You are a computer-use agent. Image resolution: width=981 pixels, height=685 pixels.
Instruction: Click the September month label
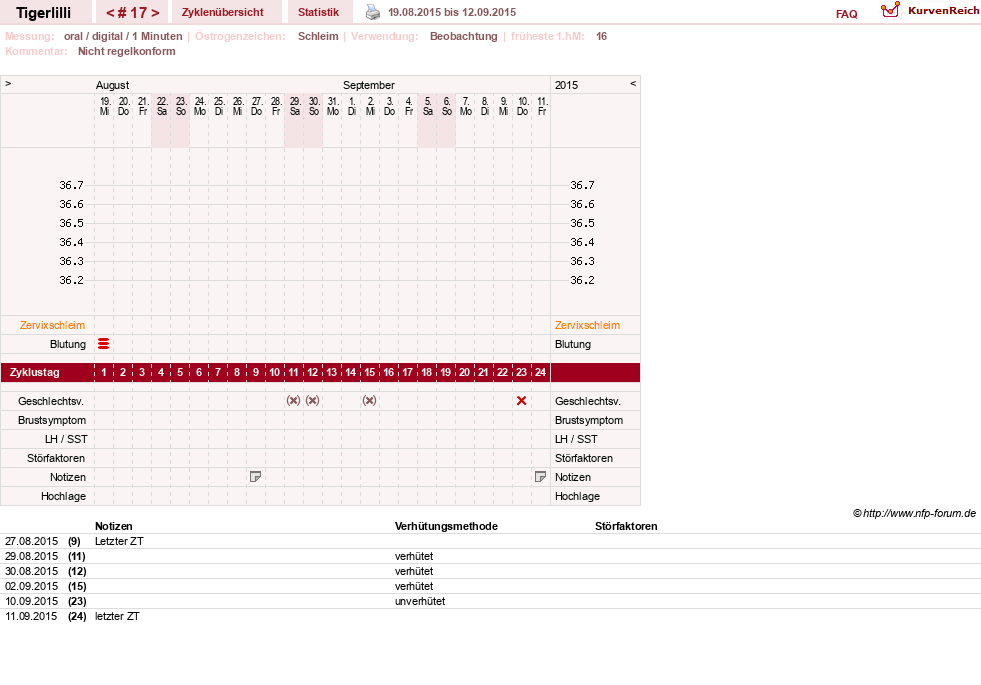369,85
